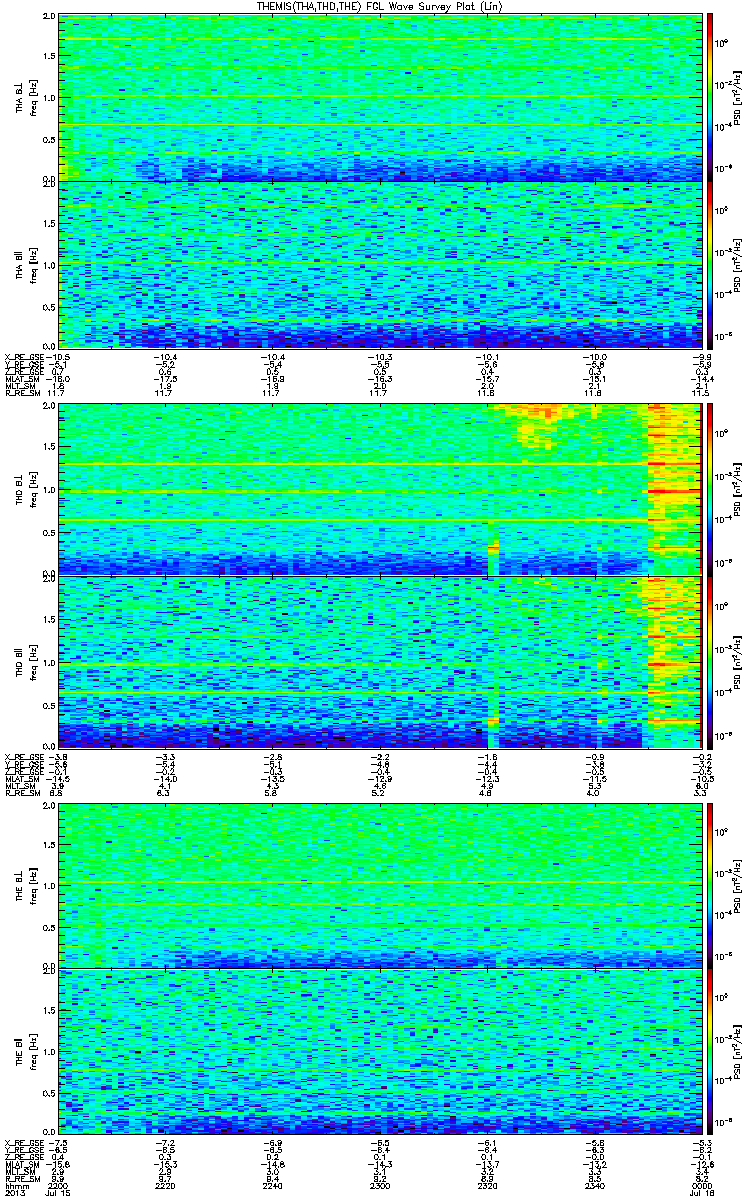Click the THD B-perpendicular PSD color bar

(711, 490)
